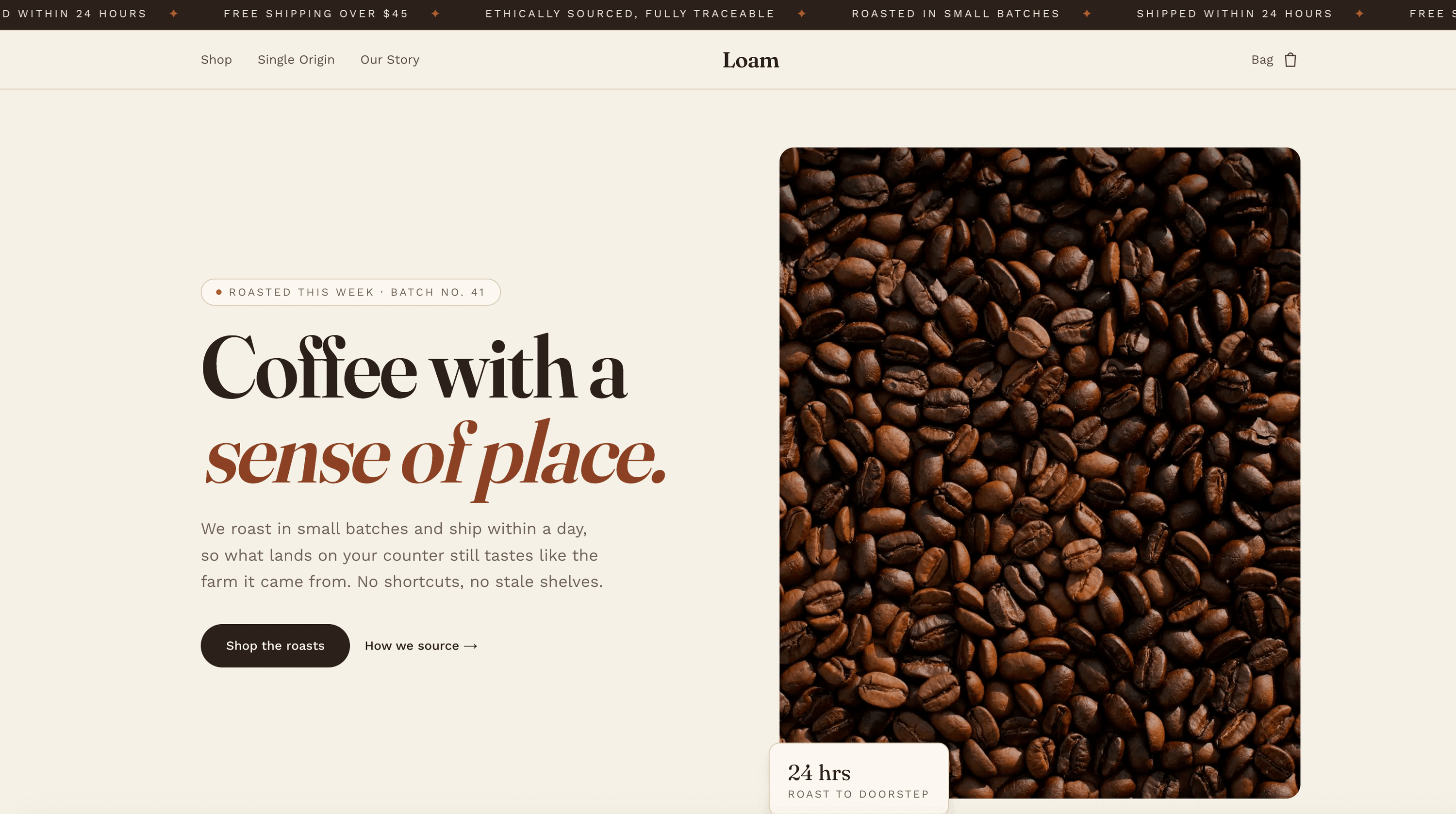Viewport: 1456px width, 814px height.
Task: Click the paragraph starting 'We roast in small batches'
Action: pyautogui.click(x=402, y=555)
